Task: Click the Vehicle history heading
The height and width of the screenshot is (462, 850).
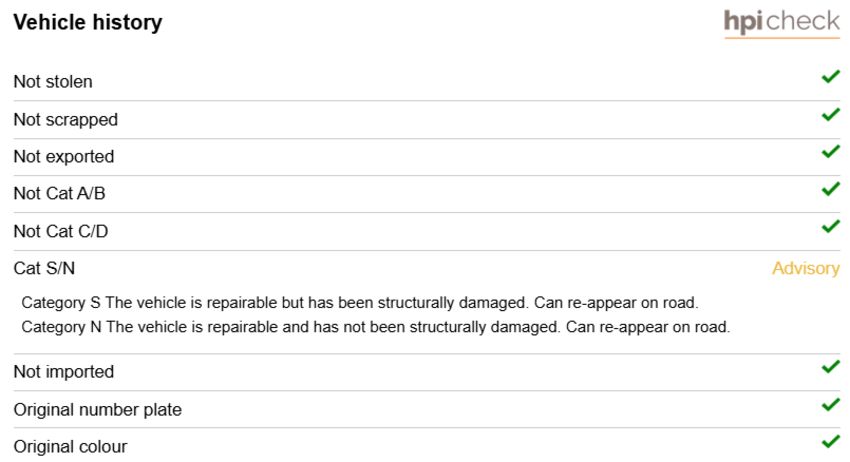Action: point(88,22)
